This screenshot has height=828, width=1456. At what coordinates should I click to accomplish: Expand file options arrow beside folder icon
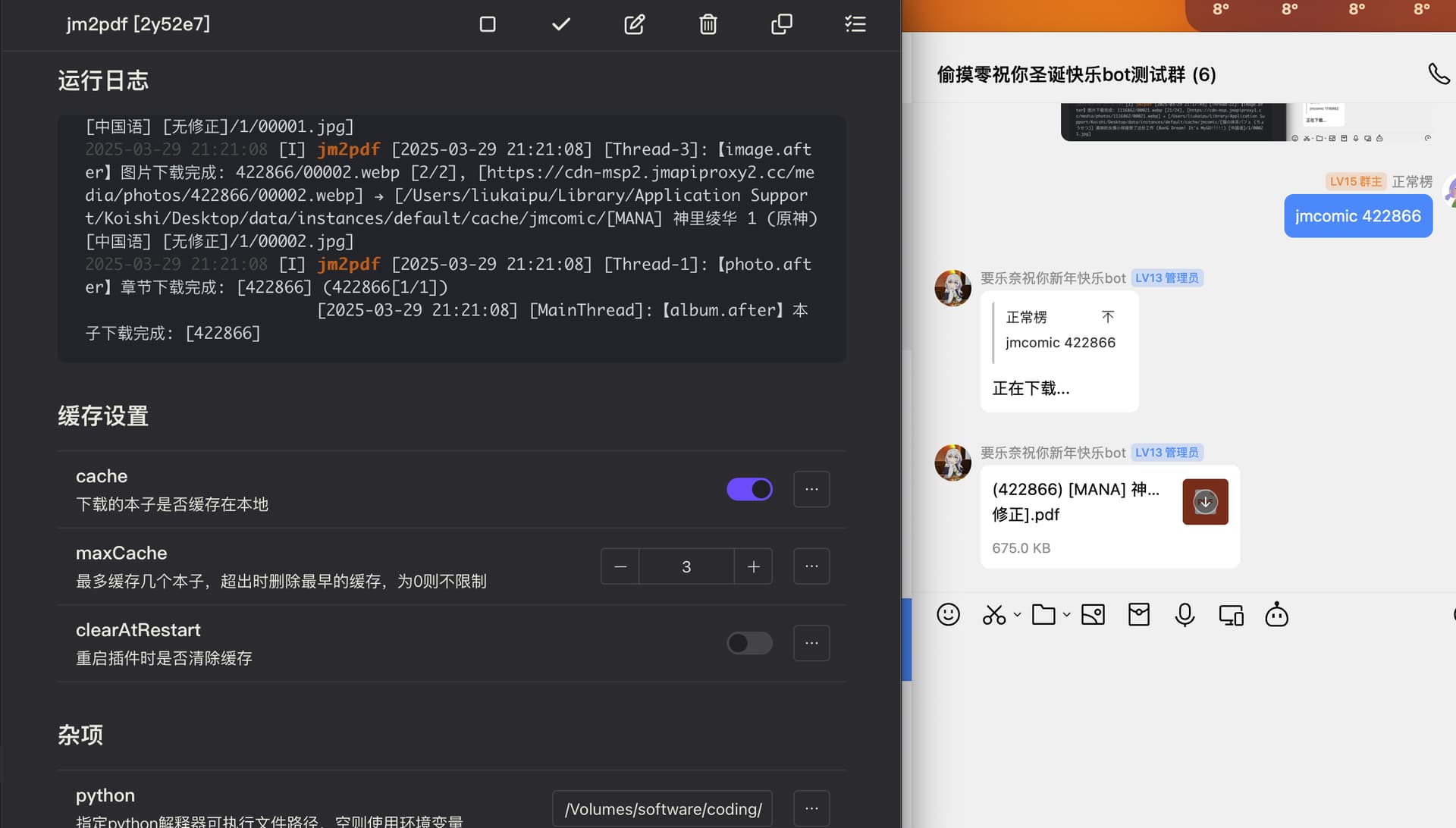point(1066,614)
